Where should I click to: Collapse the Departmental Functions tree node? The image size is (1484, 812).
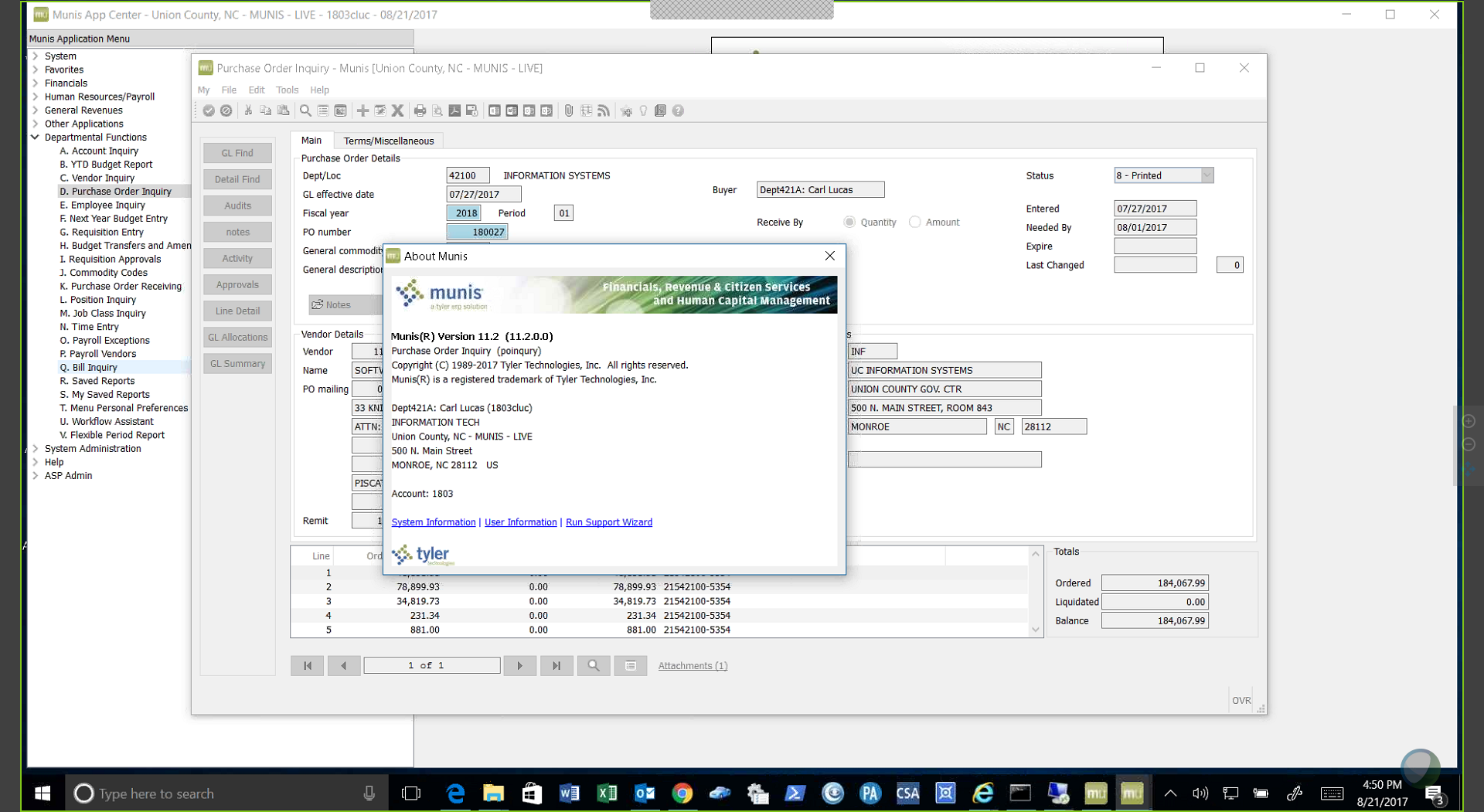pos(36,138)
